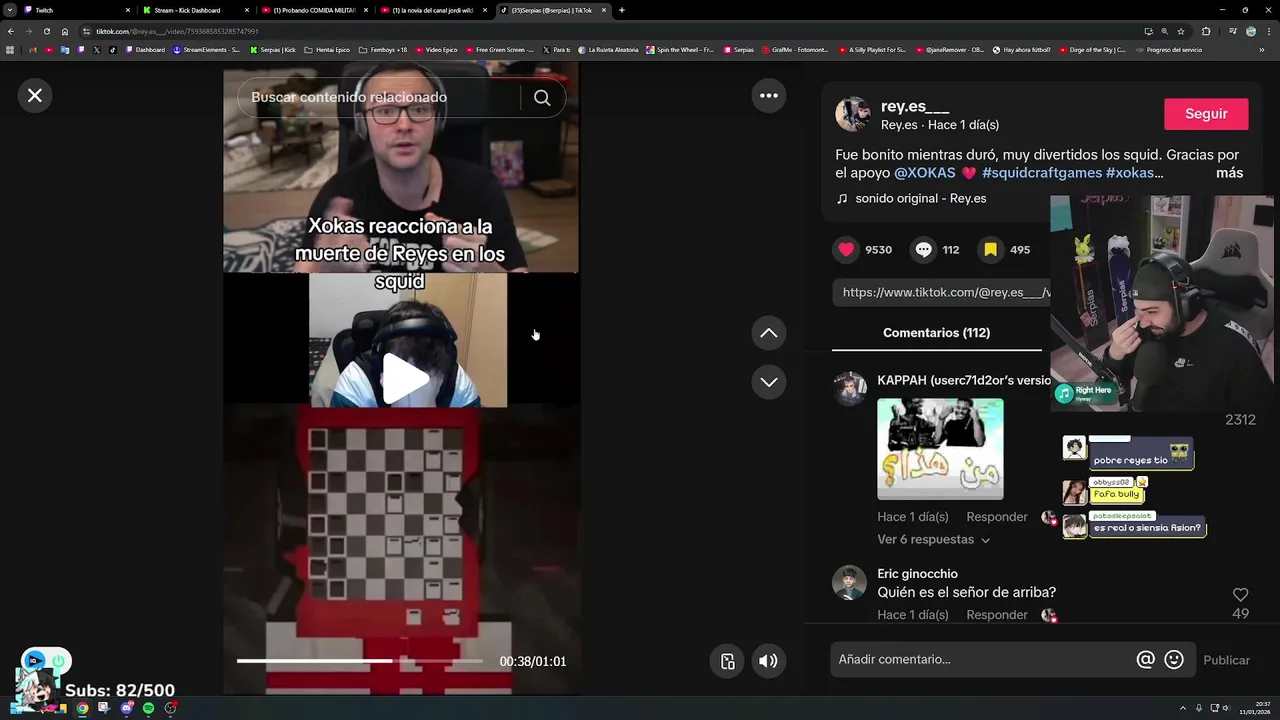This screenshot has height=720, width=1280.
Task: Click the browser back arrow
Action: (11, 31)
